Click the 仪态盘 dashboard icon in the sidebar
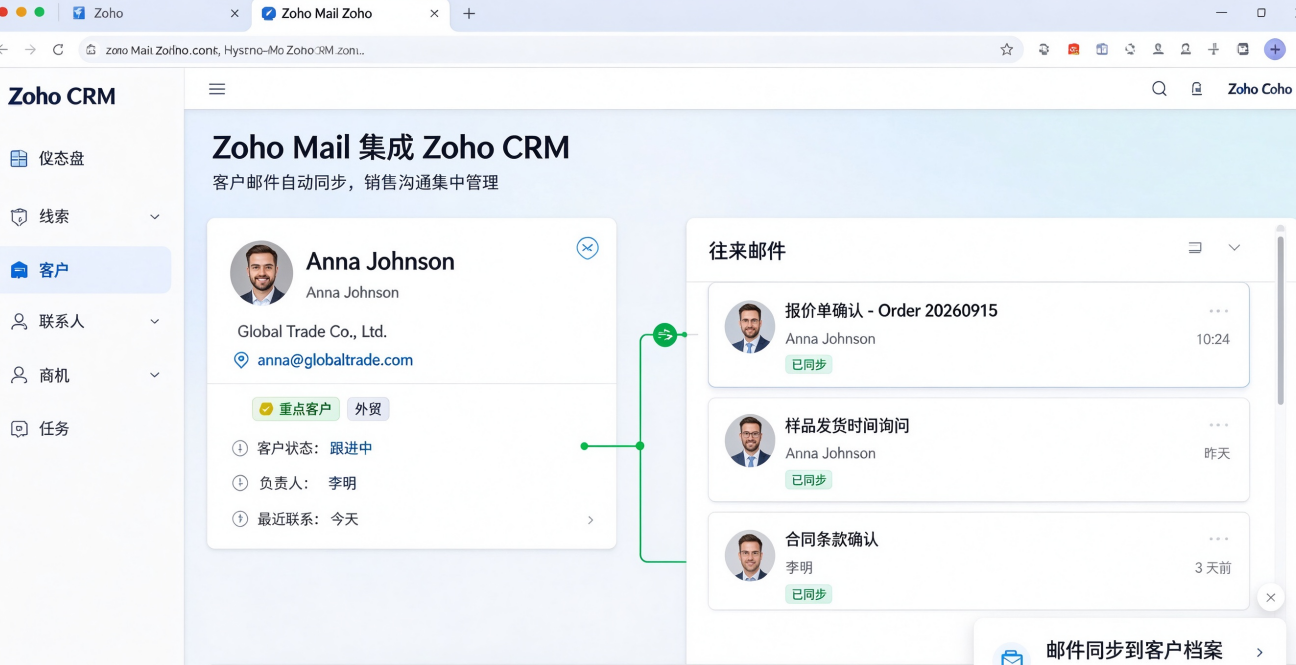1296x665 pixels. (x=19, y=158)
